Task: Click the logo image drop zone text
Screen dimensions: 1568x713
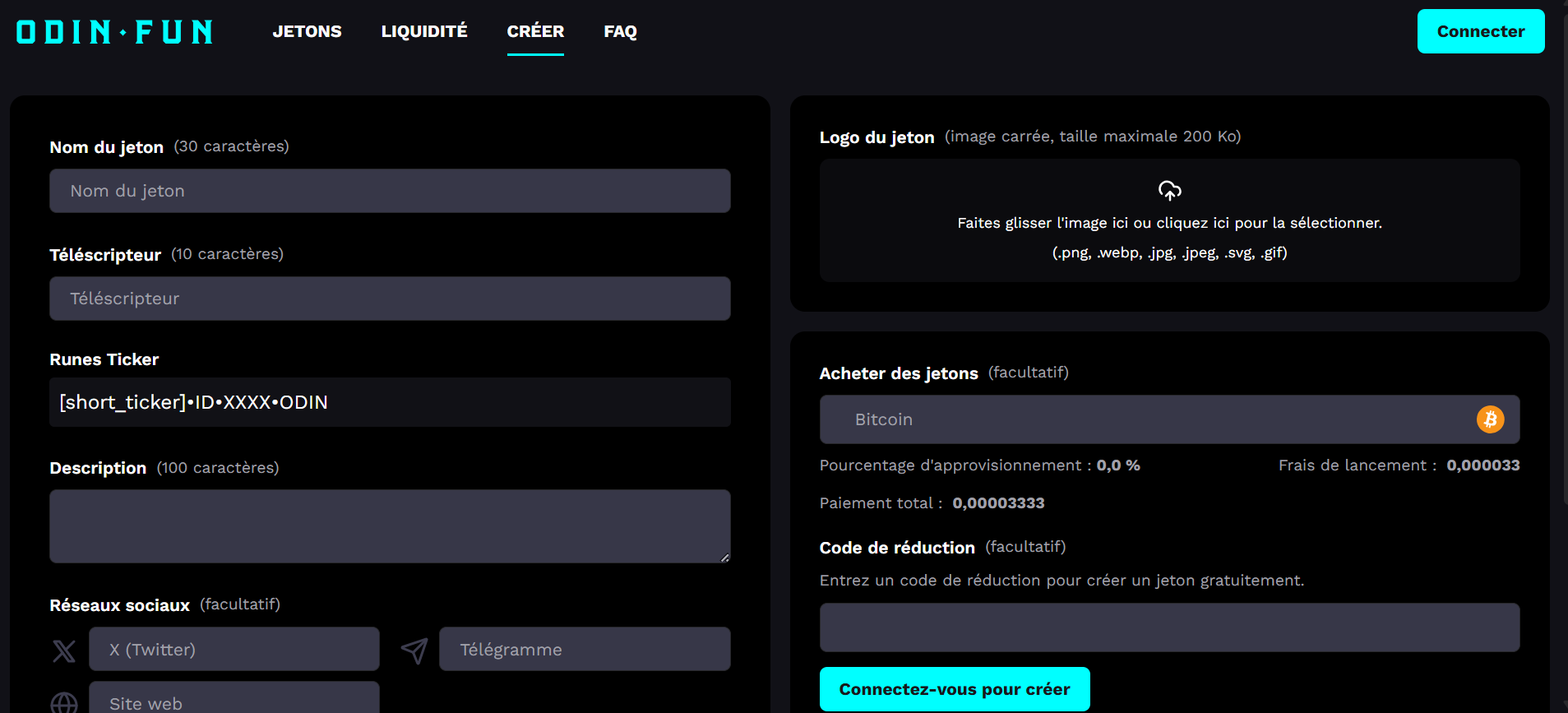Action: [x=1170, y=223]
